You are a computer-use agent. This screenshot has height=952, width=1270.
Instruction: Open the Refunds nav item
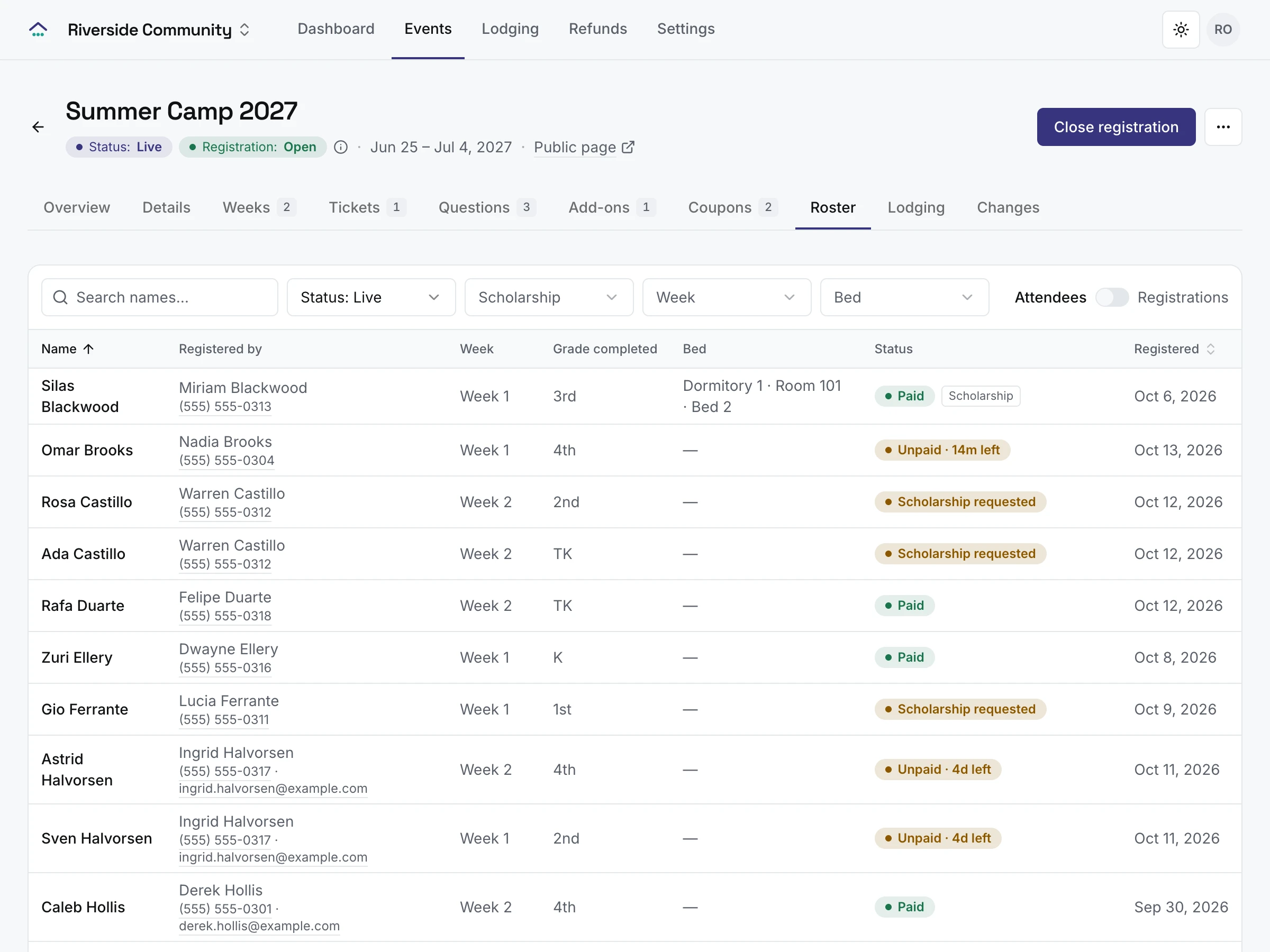[597, 29]
